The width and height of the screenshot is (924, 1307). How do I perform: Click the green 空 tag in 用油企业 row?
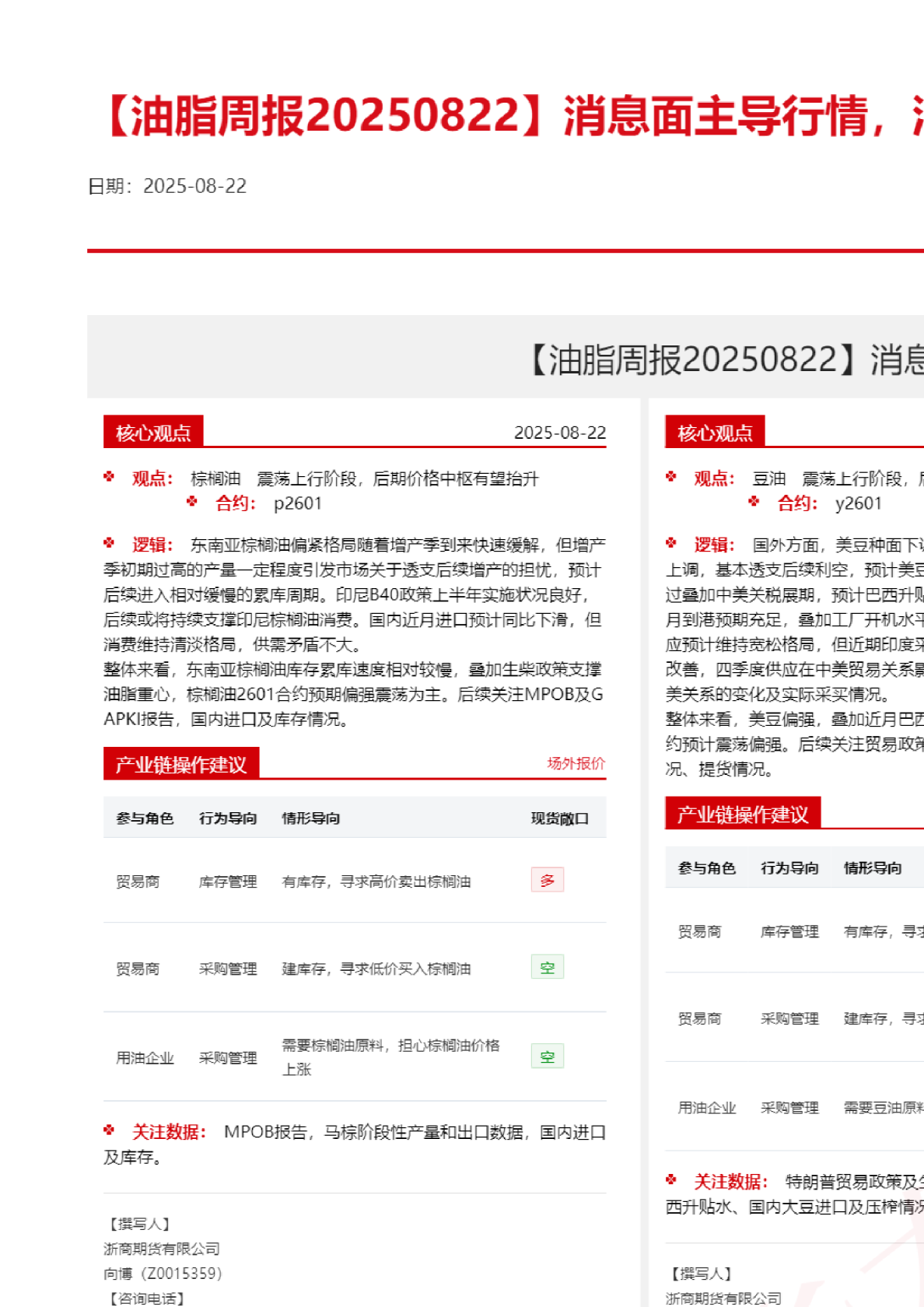(548, 1056)
